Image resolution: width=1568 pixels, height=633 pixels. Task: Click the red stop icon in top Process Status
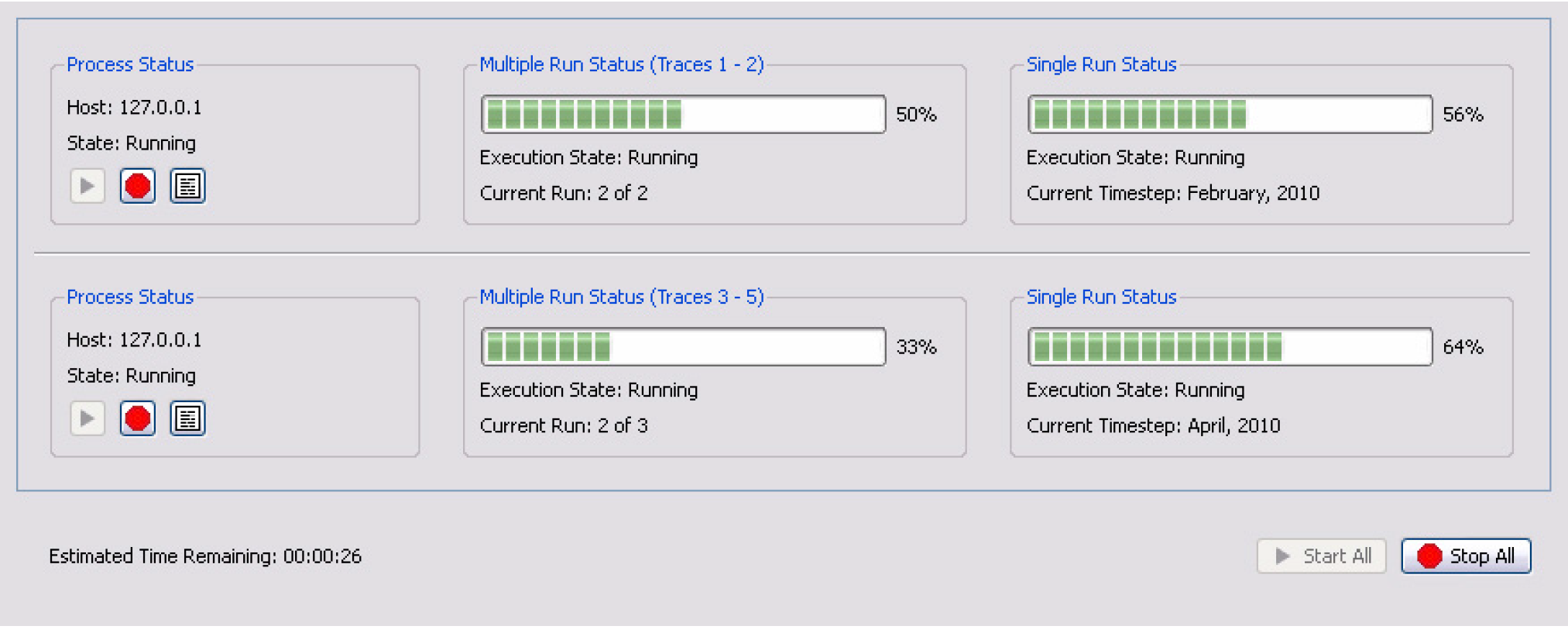[138, 186]
